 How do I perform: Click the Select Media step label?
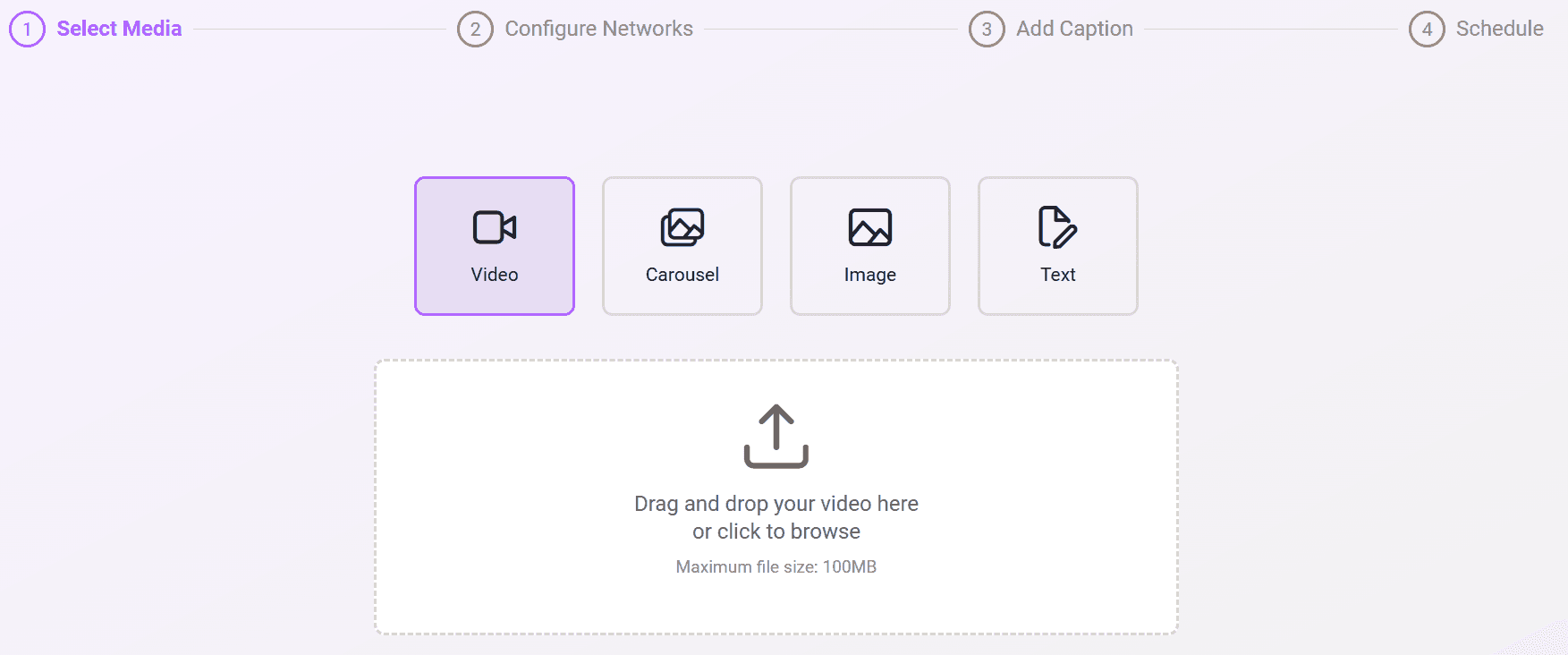[x=119, y=28]
